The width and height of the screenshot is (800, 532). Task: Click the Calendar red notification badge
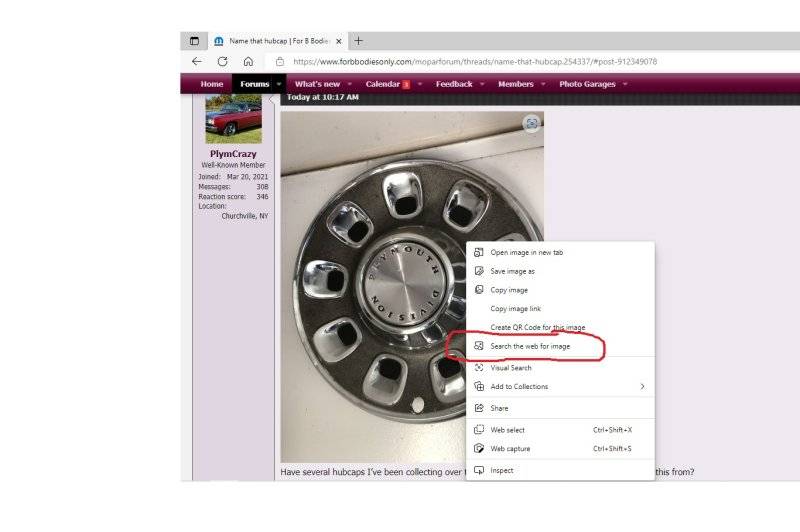(406, 85)
